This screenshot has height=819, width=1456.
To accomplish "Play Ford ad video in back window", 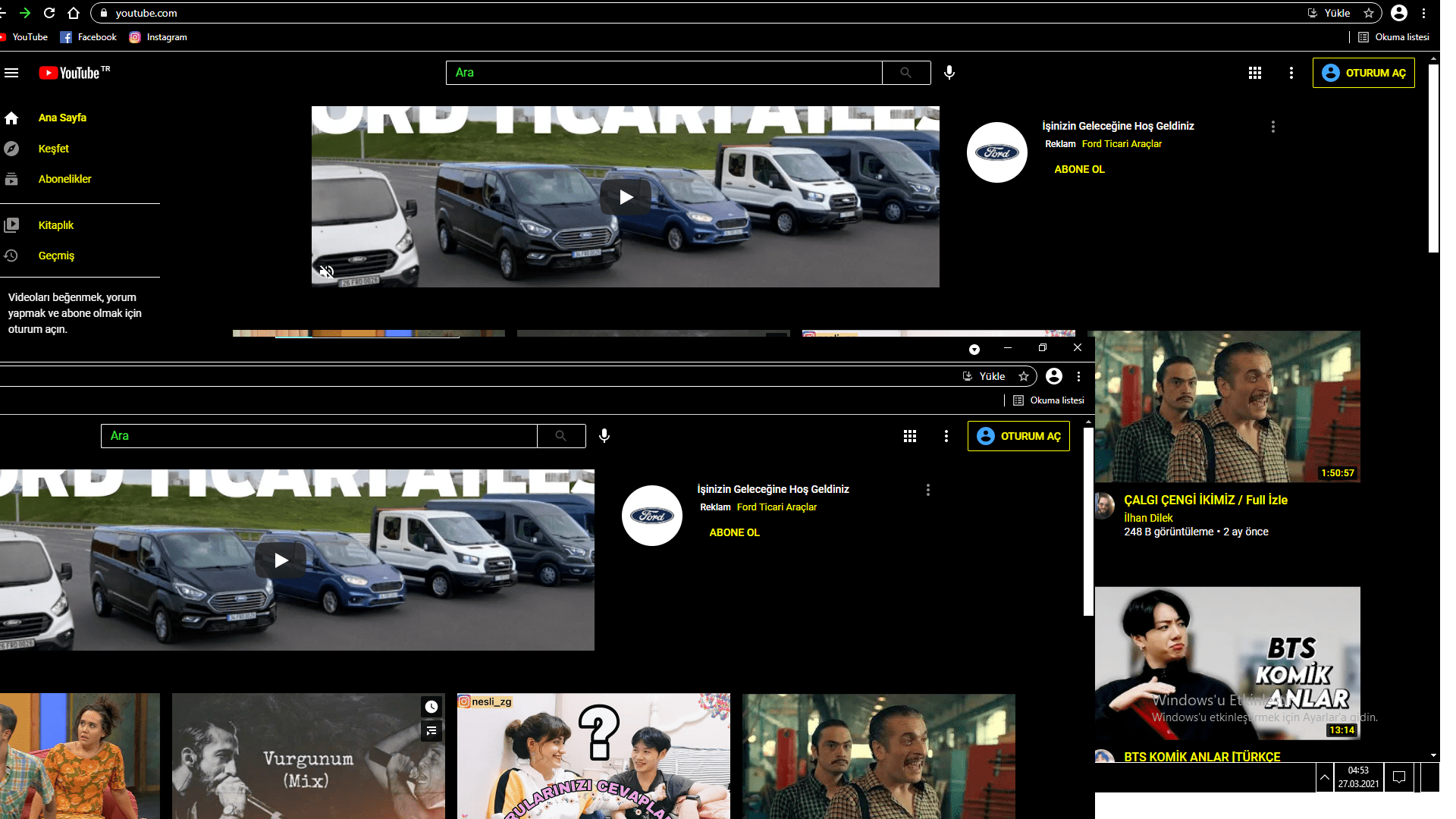I will pyautogui.click(x=626, y=197).
